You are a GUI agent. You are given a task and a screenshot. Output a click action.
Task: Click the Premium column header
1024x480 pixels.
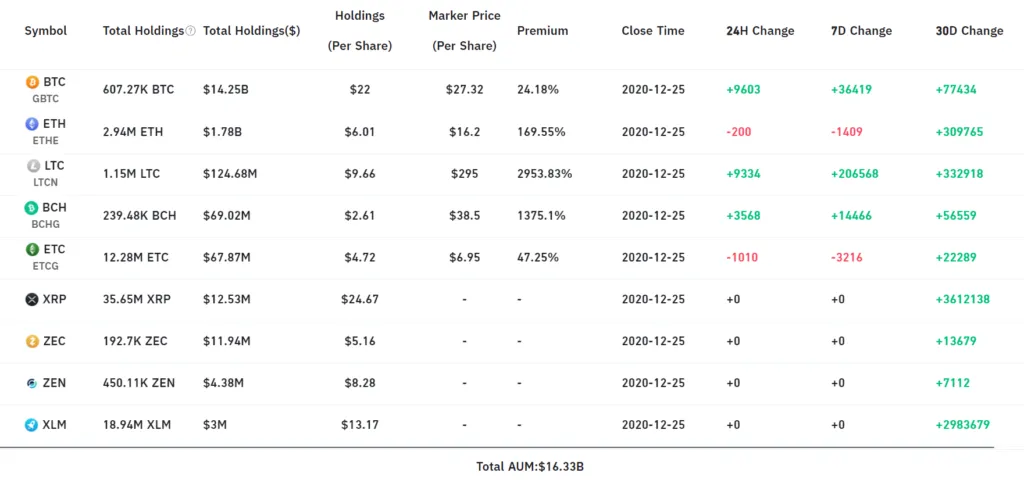click(542, 31)
